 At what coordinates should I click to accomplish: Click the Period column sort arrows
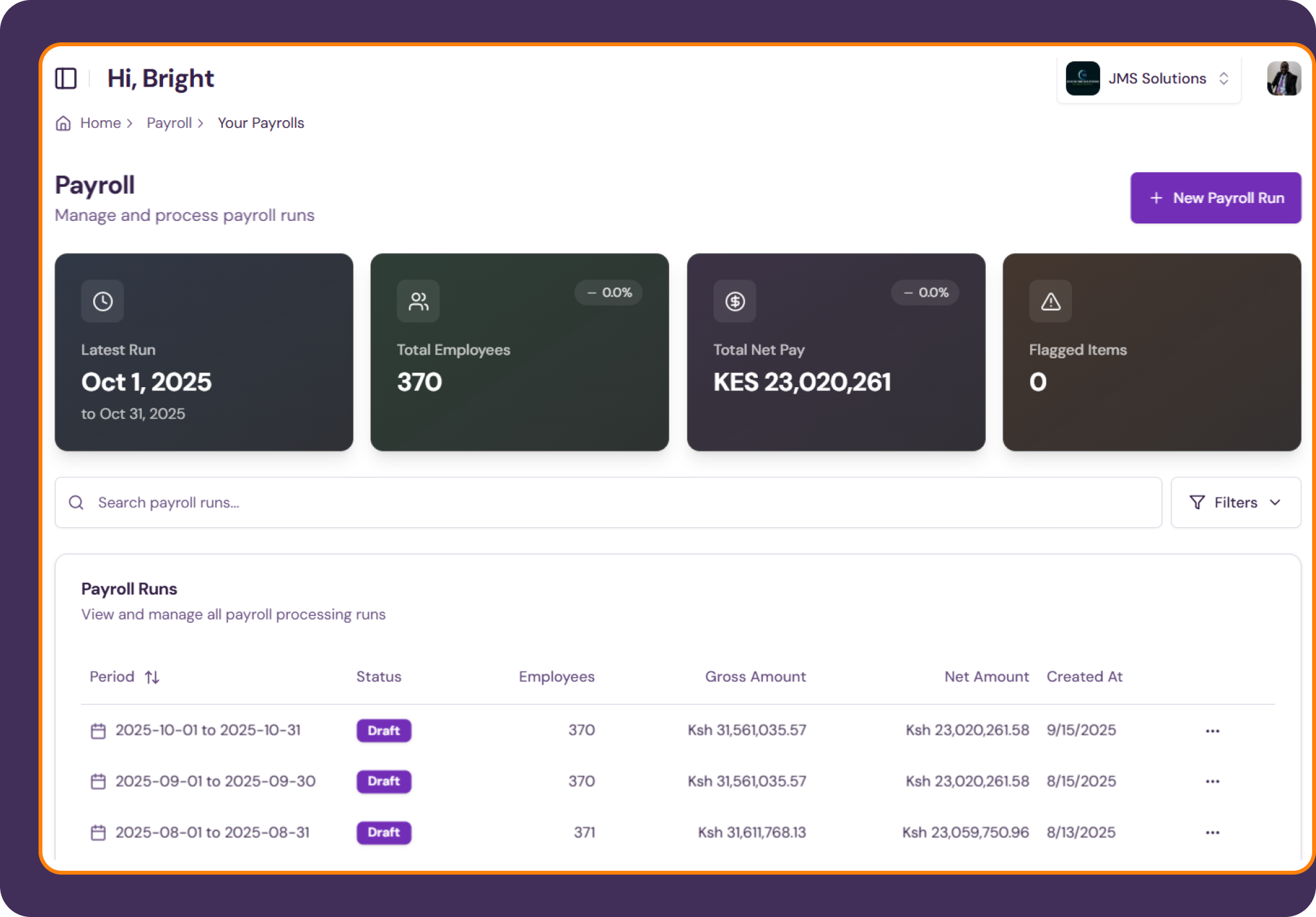pyautogui.click(x=152, y=677)
